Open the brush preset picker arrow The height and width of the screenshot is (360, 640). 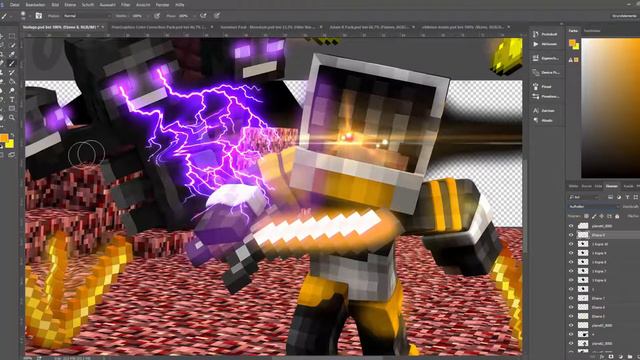tap(29, 16)
